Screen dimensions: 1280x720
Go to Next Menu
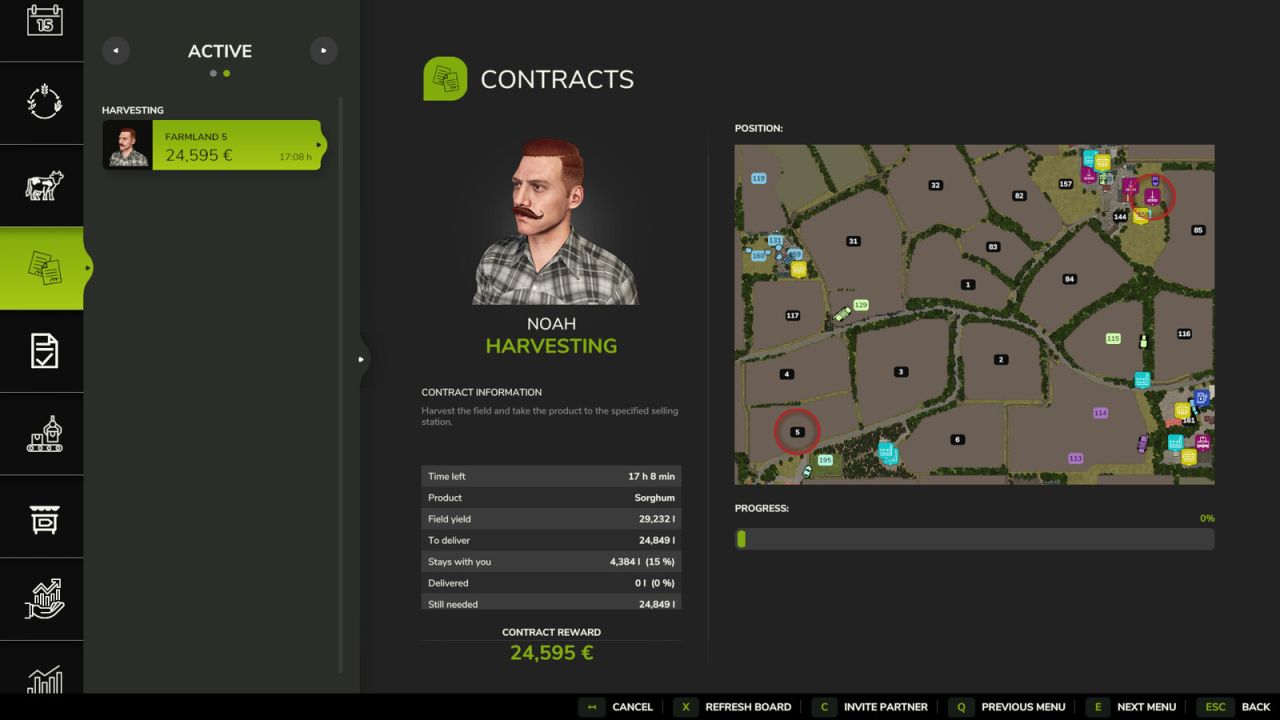tap(1131, 707)
